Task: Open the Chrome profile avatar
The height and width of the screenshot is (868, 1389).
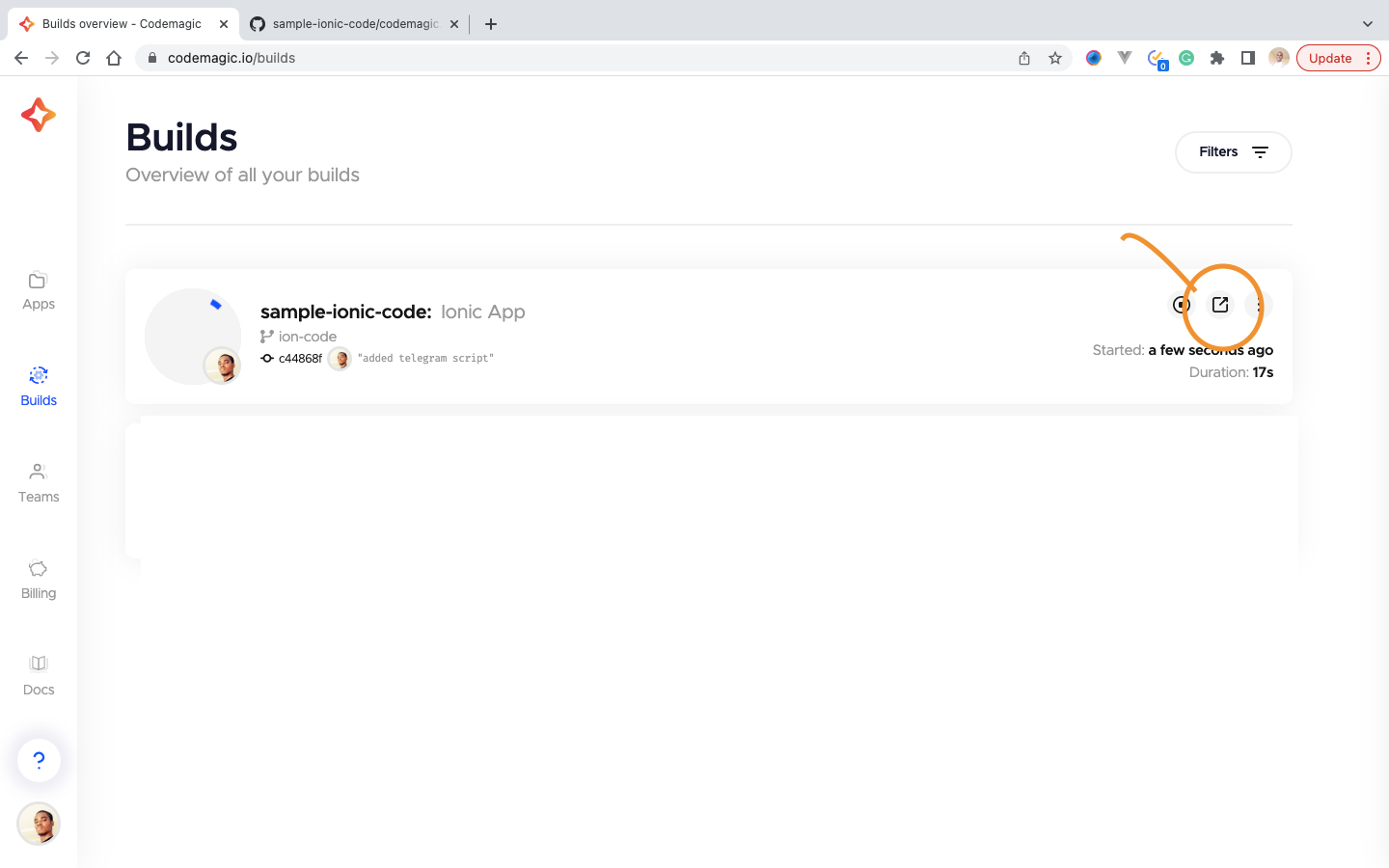Action: point(1279,58)
